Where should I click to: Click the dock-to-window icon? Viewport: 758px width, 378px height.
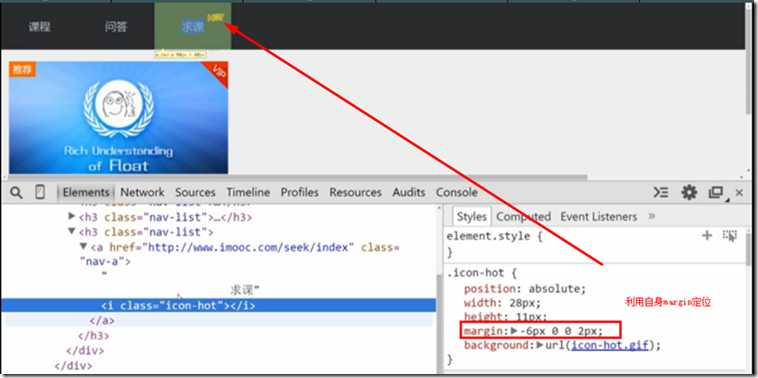click(x=716, y=192)
